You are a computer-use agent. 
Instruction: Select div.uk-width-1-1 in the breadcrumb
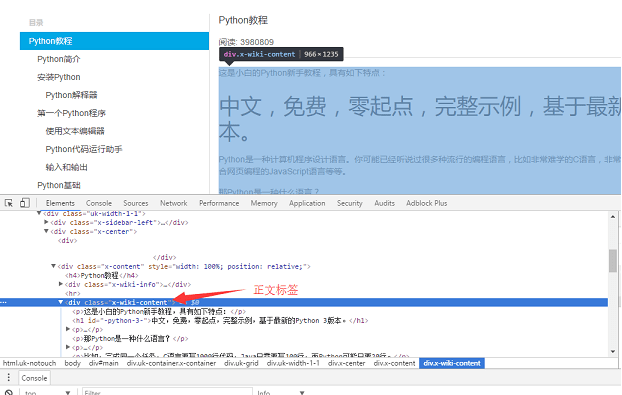pos(293,363)
